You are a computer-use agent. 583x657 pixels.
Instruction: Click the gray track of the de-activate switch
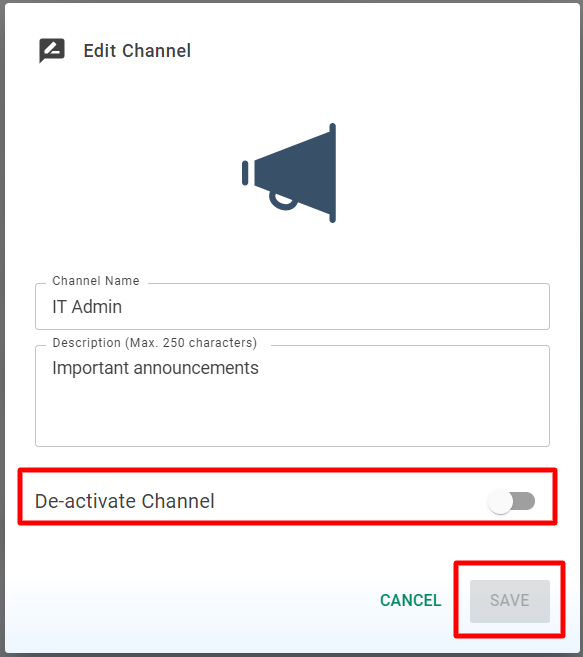(525, 501)
